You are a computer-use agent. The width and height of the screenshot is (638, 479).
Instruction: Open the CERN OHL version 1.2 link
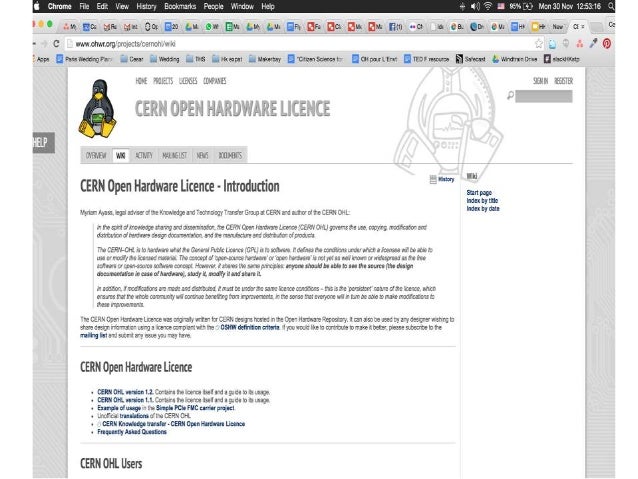pos(125,392)
